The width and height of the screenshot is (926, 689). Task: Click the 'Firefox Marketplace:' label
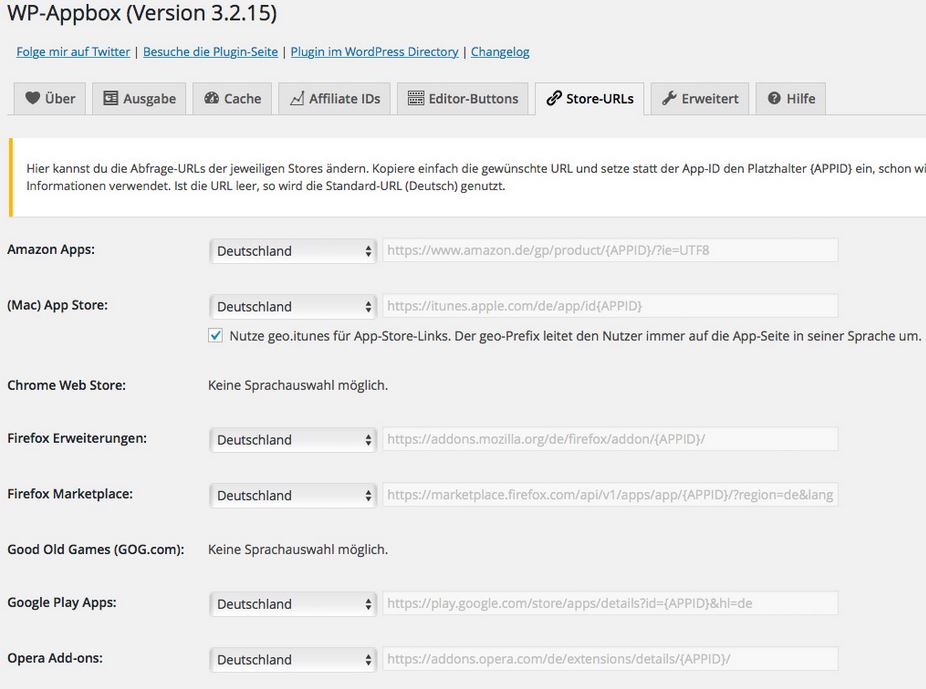70,494
